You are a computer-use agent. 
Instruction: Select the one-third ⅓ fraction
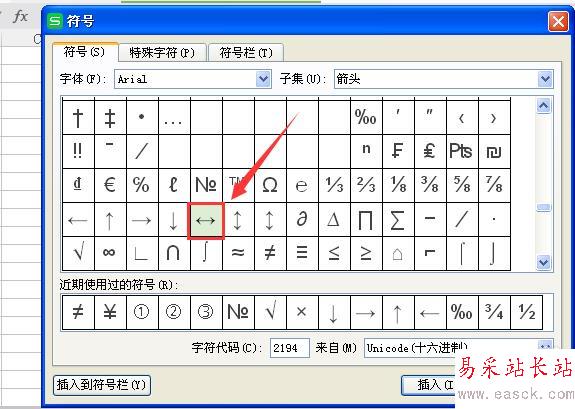point(334,185)
